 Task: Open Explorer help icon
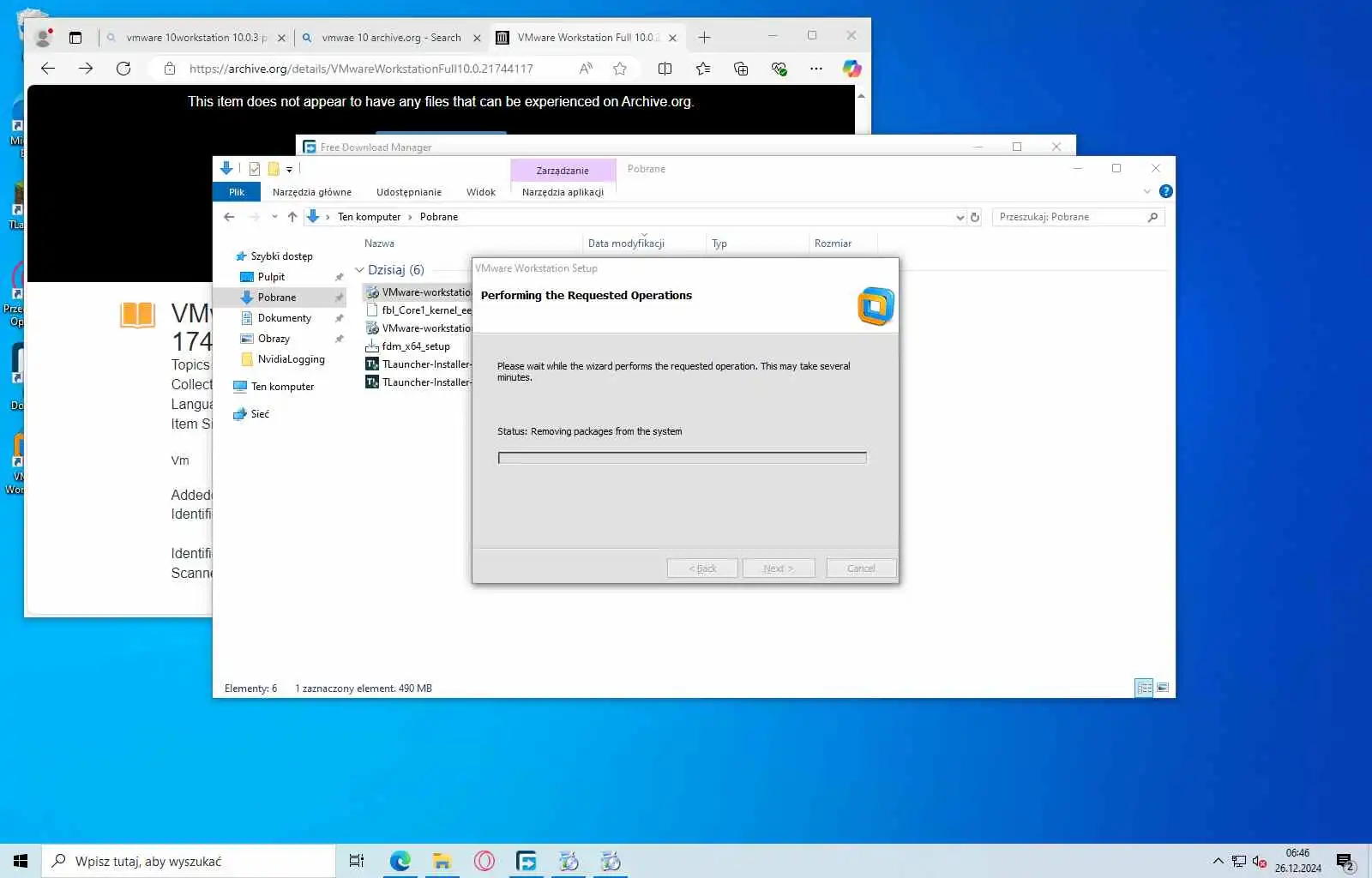pyautogui.click(x=1165, y=191)
